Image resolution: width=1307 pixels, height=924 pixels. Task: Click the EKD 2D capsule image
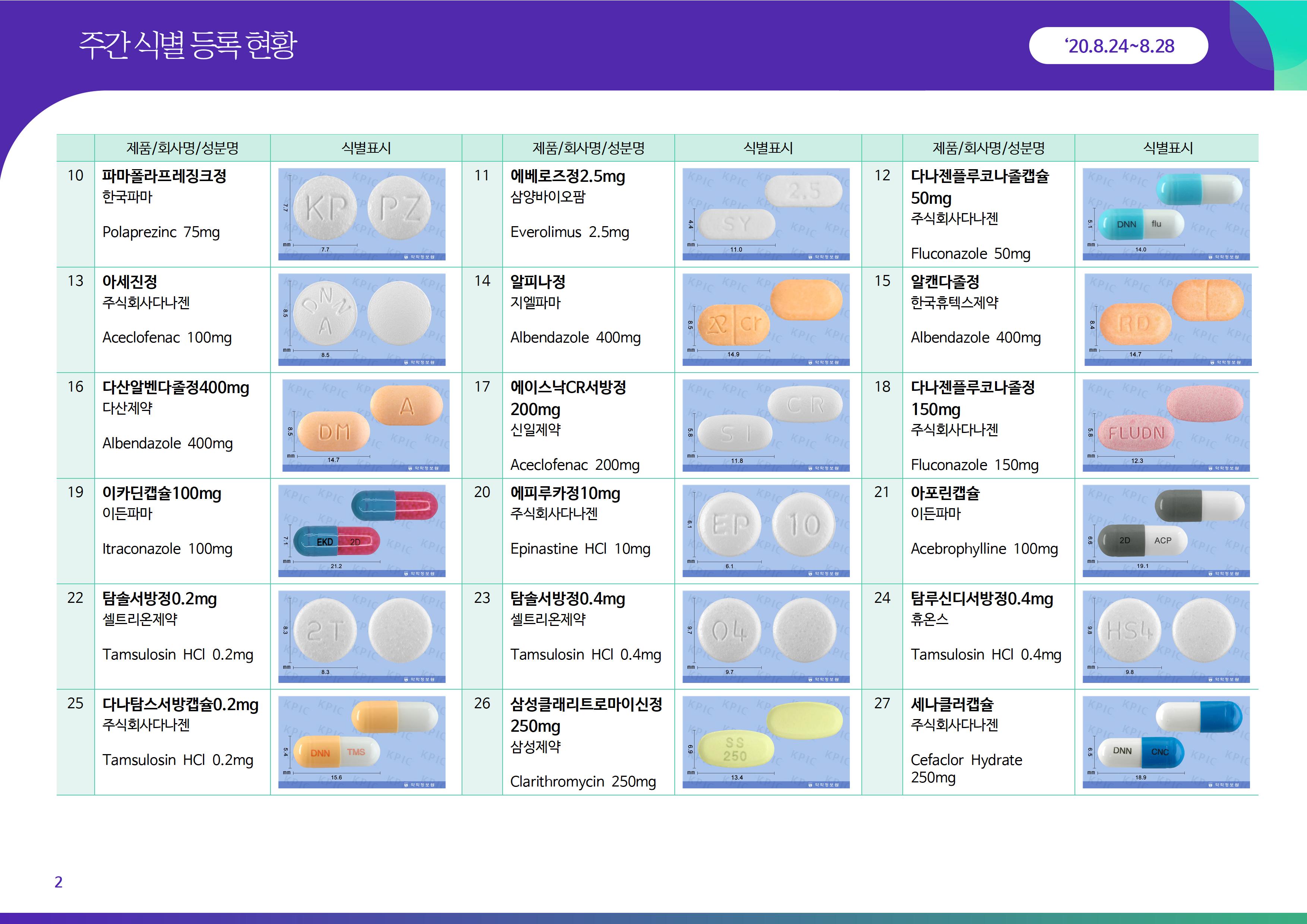361,531
